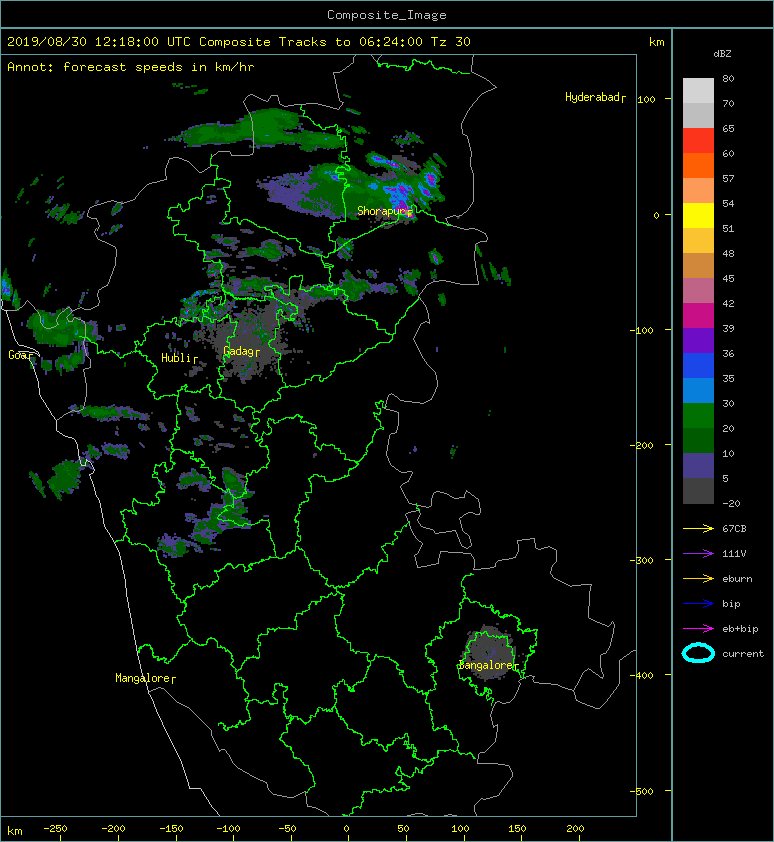
Task: Pick the blue 35-36 dBZ color swatch
Action: click(698, 366)
